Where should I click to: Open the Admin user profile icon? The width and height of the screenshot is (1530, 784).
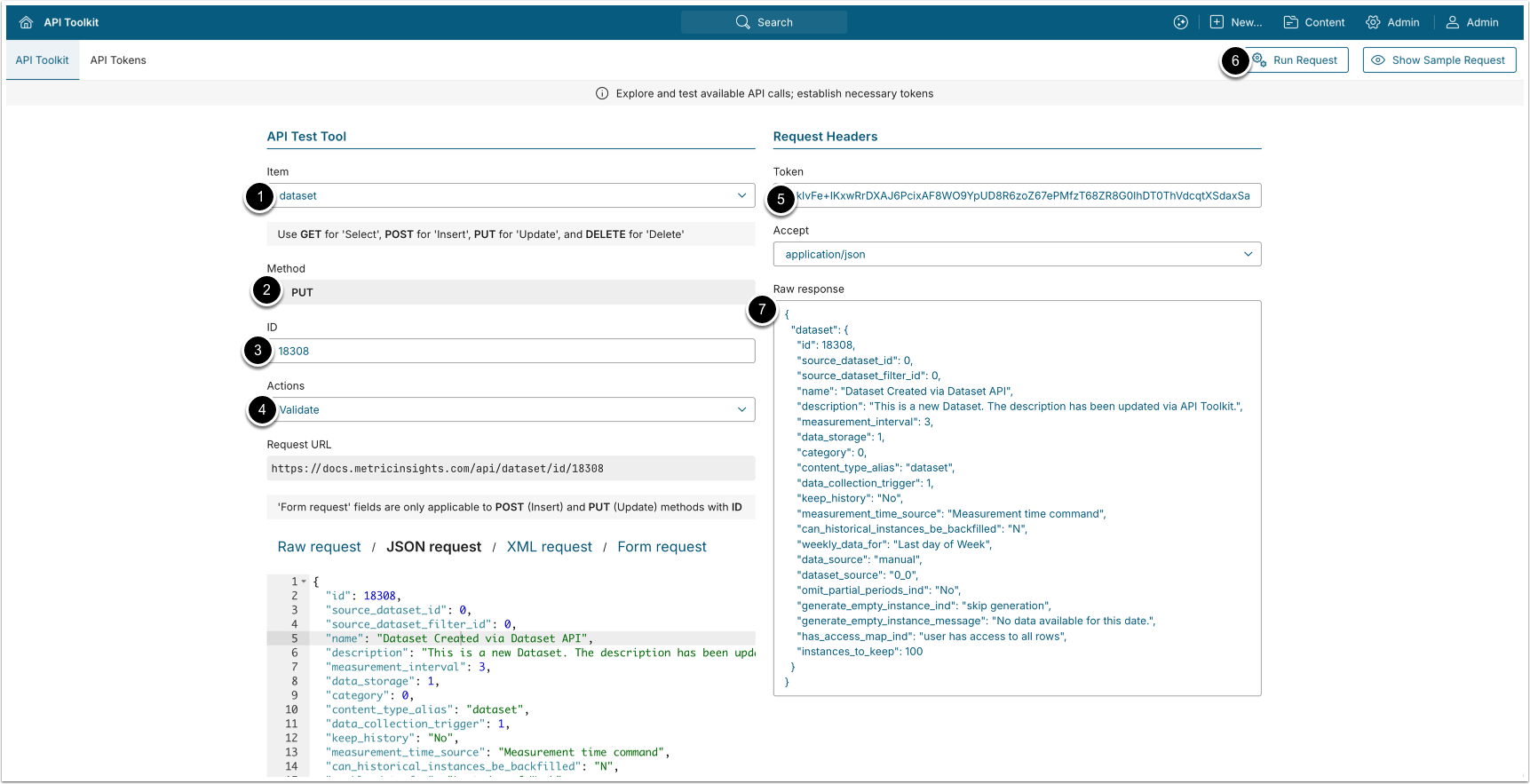pos(1452,22)
